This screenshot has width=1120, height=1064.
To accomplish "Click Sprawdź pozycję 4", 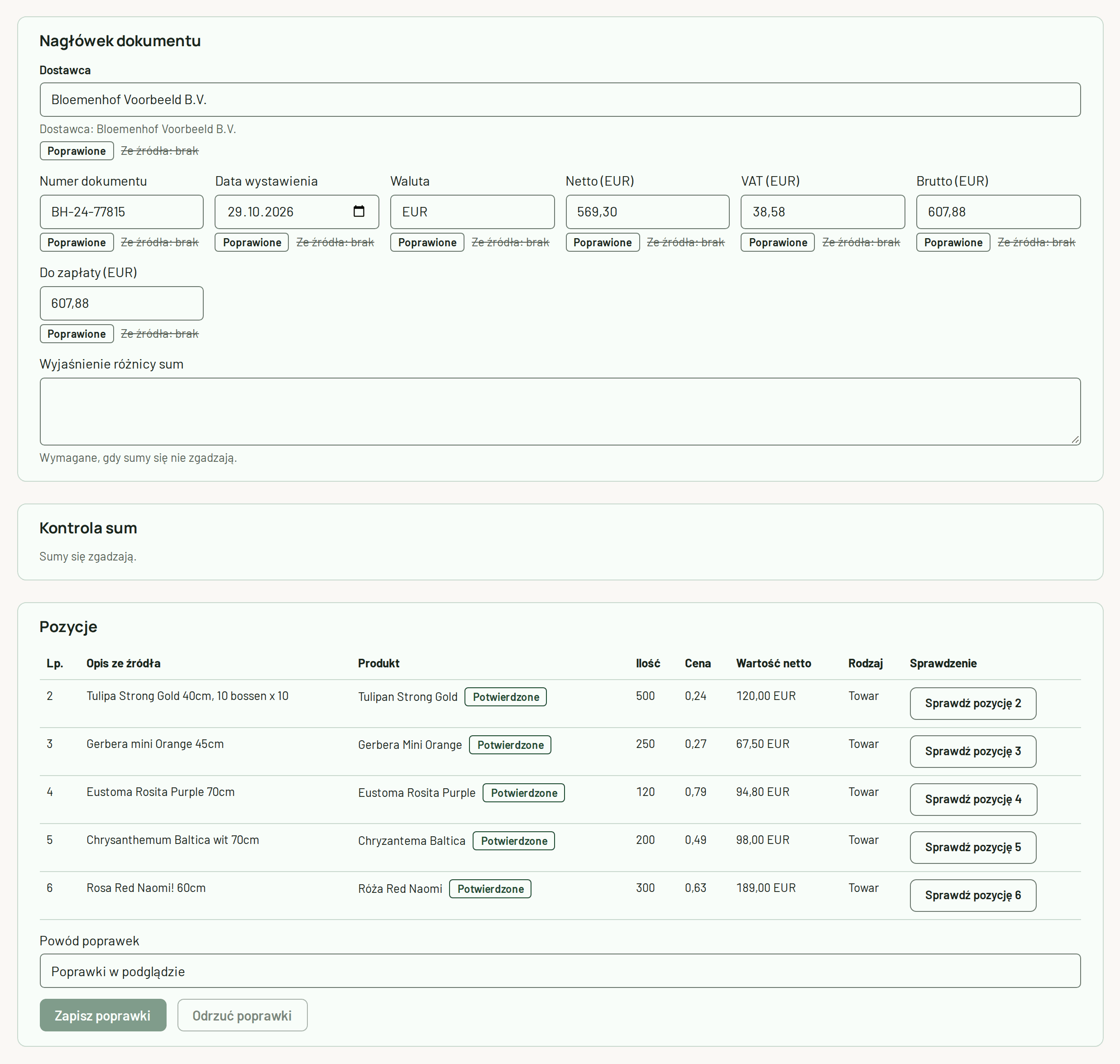I will (x=973, y=800).
